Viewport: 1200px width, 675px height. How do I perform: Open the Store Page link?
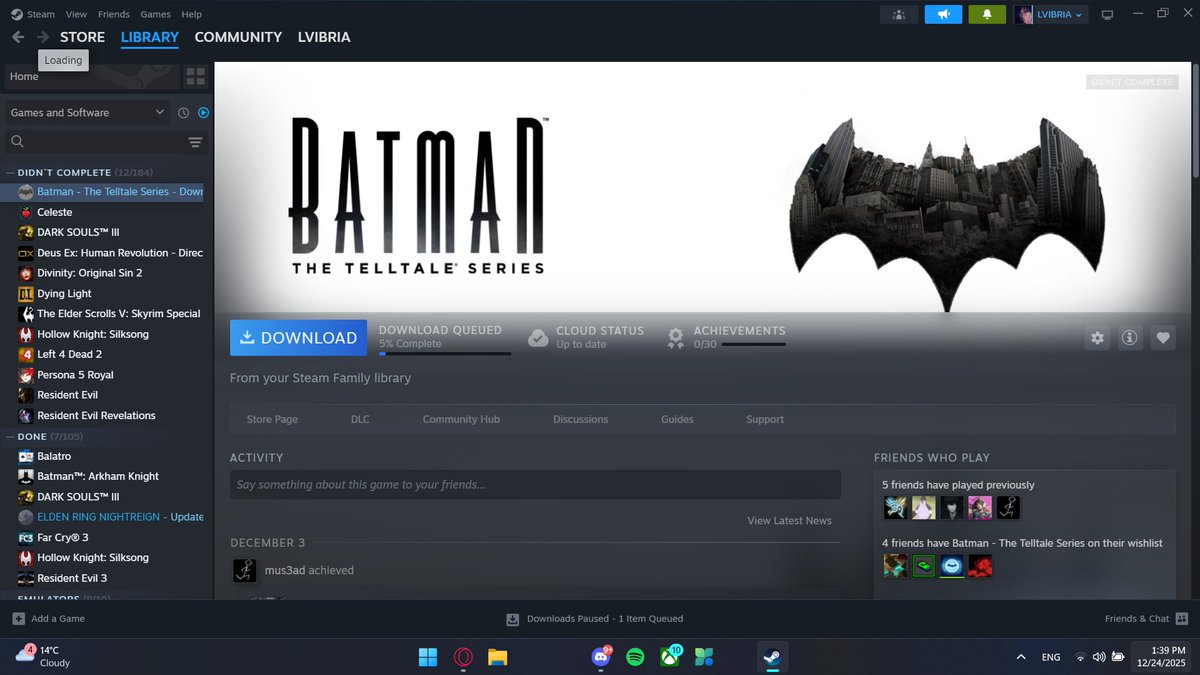(272, 419)
